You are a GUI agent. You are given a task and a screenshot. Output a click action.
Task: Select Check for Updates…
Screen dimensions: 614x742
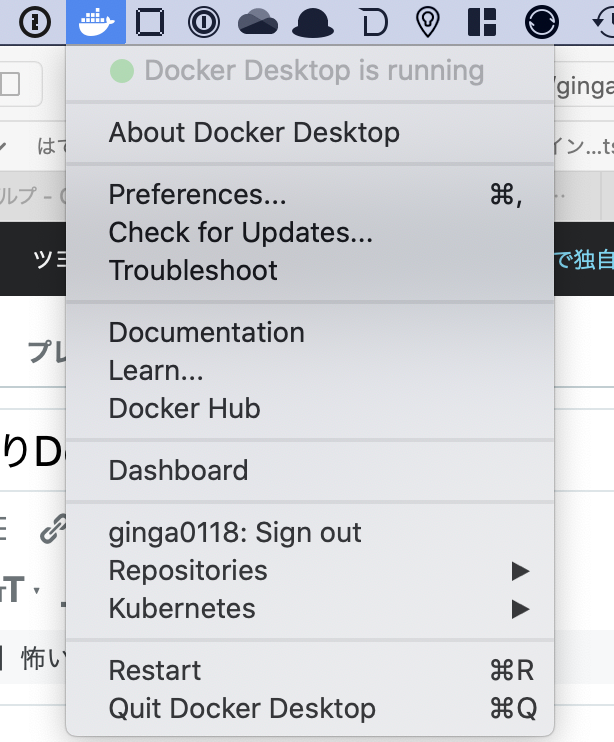pos(310,232)
